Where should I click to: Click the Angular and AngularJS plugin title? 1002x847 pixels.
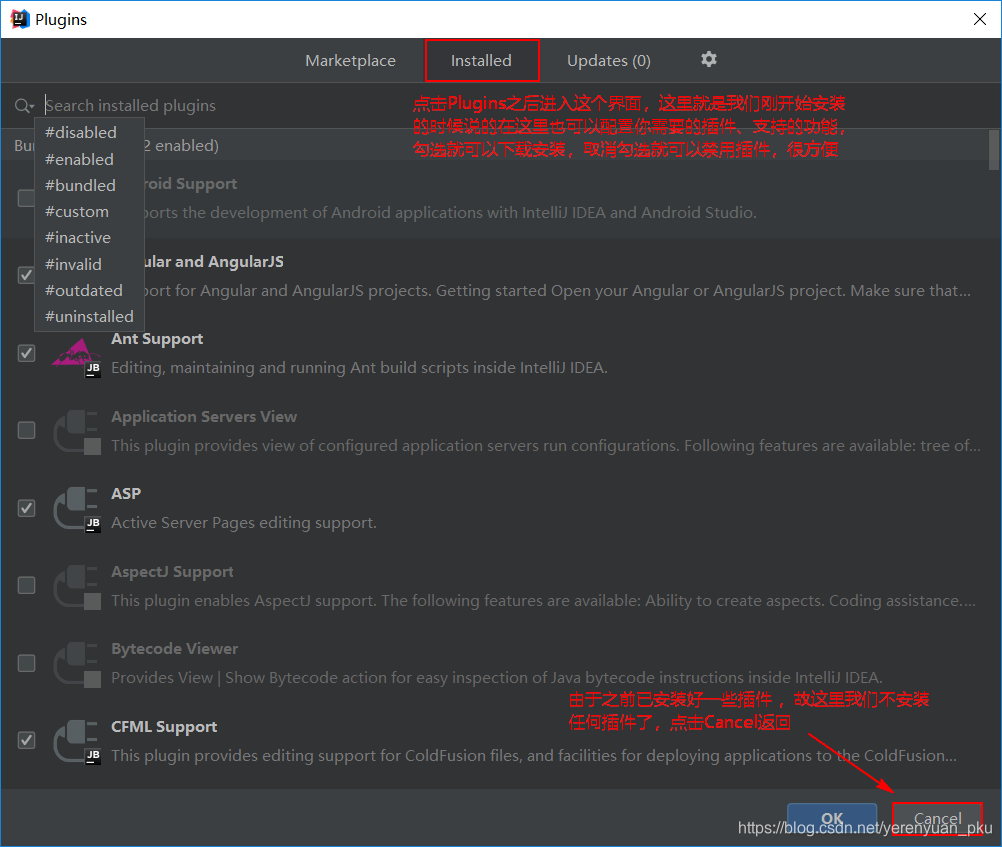[x=214, y=262]
